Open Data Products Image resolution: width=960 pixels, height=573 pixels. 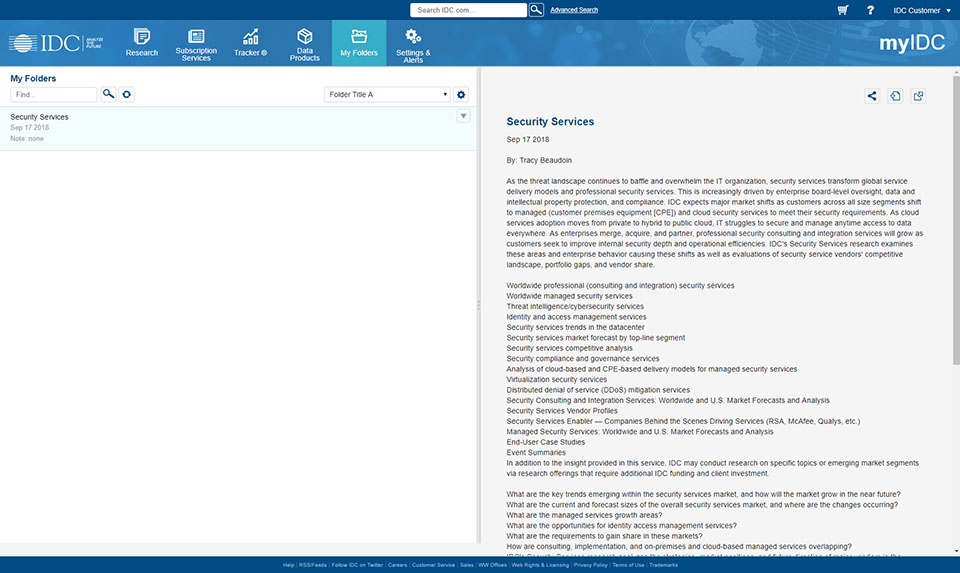(x=304, y=44)
